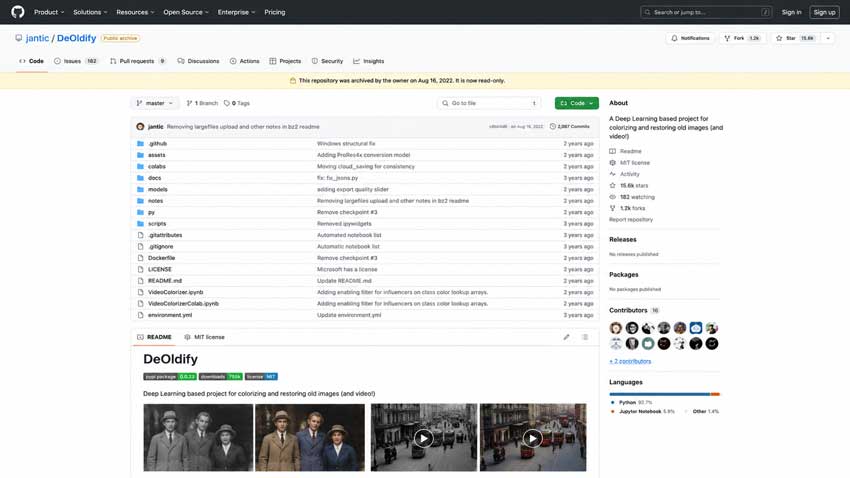850x478 pixels.
Task: Open the Security tab
Action: tap(327, 61)
